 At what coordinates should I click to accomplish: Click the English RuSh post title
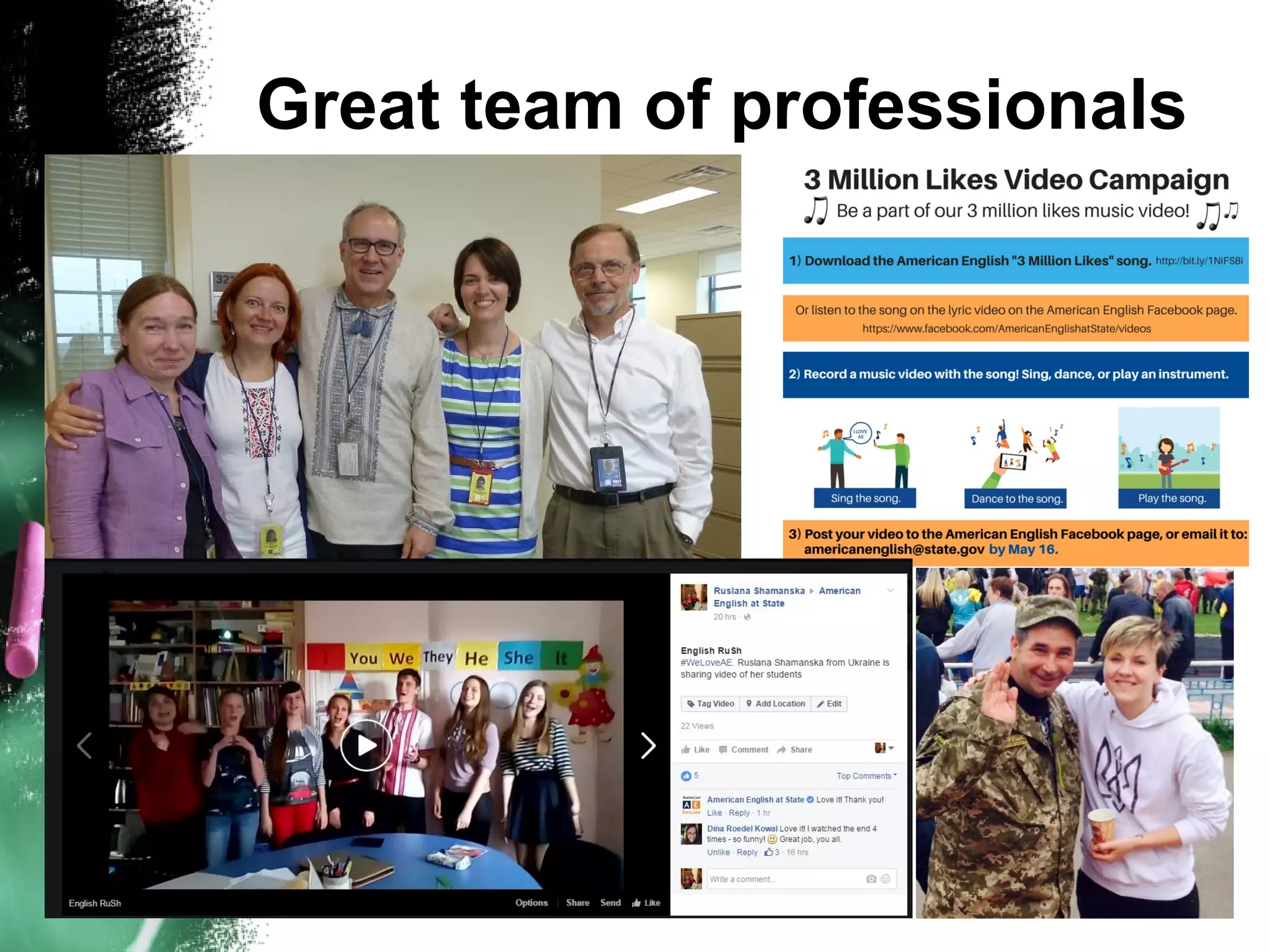[x=711, y=650]
